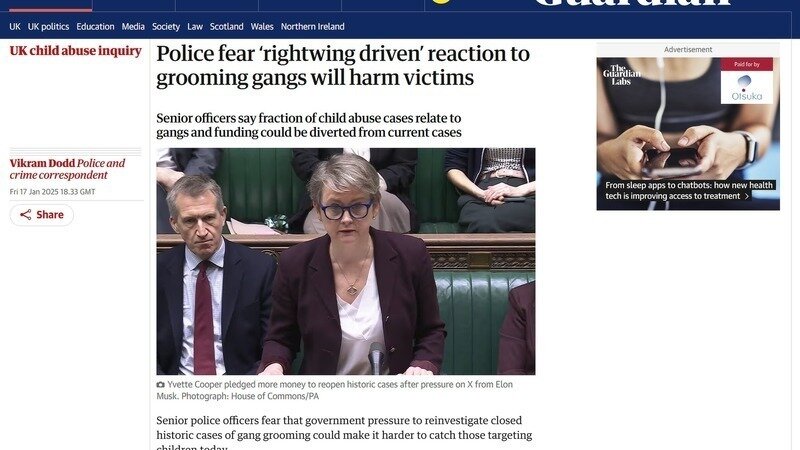Viewport: 800px width, 450px height.
Task: Click the Guardian Labs logo in the advertisement
Action: click(621, 74)
